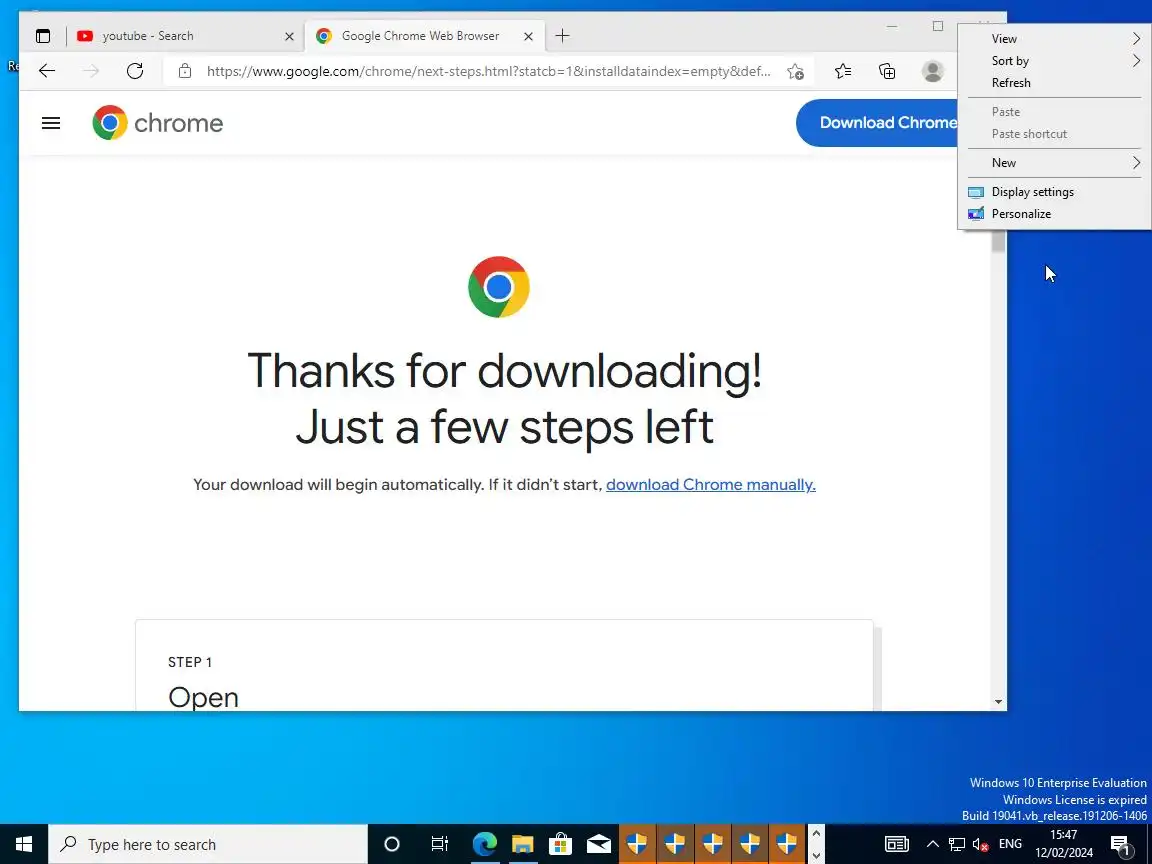1152x864 pixels.
Task: Open the Mail app from the taskbar
Action: click(x=599, y=844)
